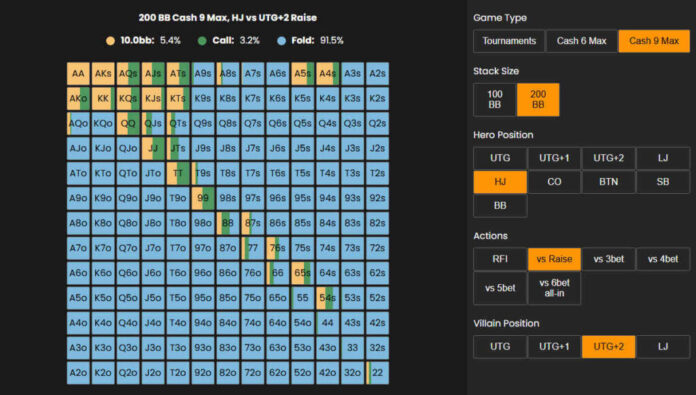Select BB hero position
Viewport: 696px width, 395px height.
[500, 206]
